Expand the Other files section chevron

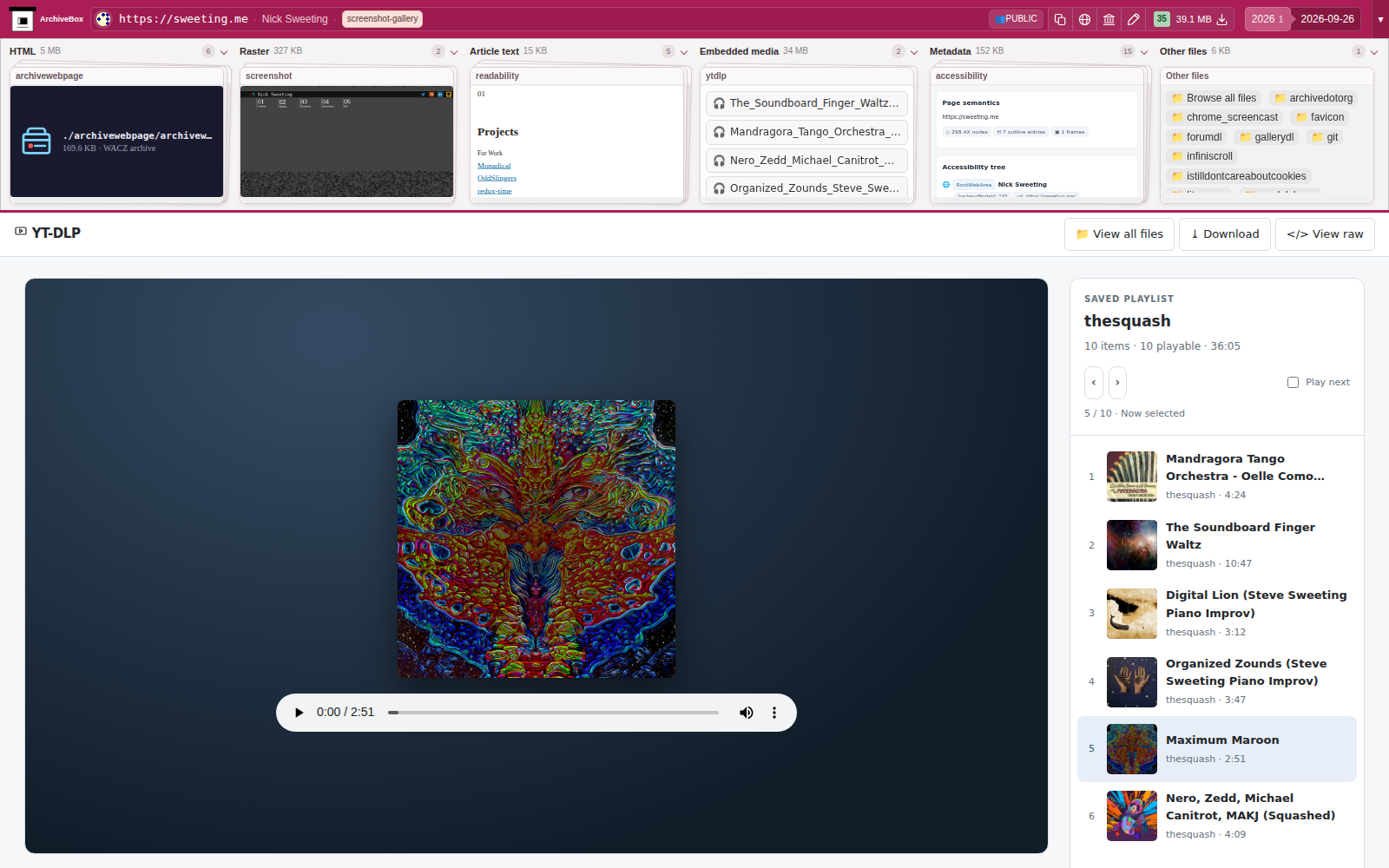pyautogui.click(x=1374, y=52)
